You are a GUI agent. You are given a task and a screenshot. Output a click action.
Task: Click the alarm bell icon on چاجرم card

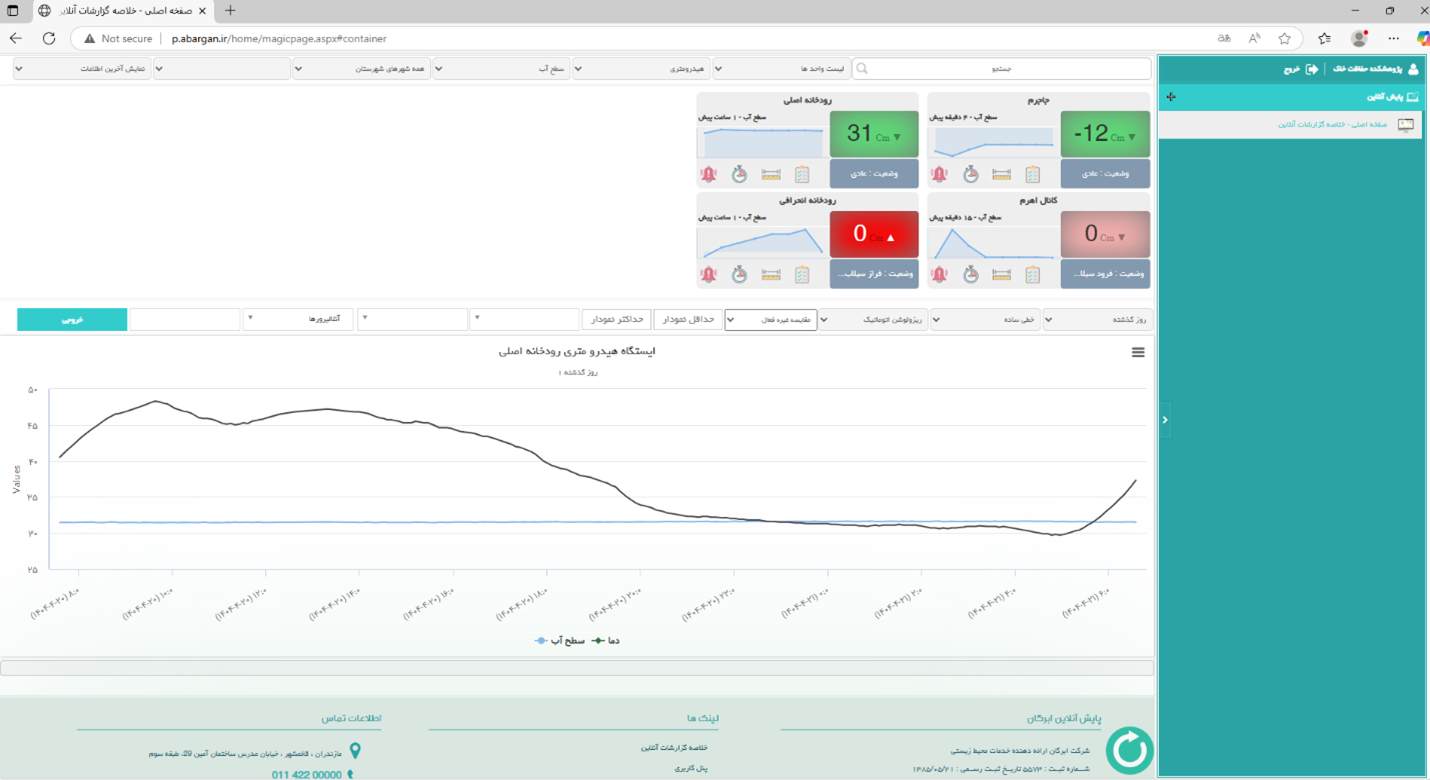pyautogui.click(x=940, y=174)
